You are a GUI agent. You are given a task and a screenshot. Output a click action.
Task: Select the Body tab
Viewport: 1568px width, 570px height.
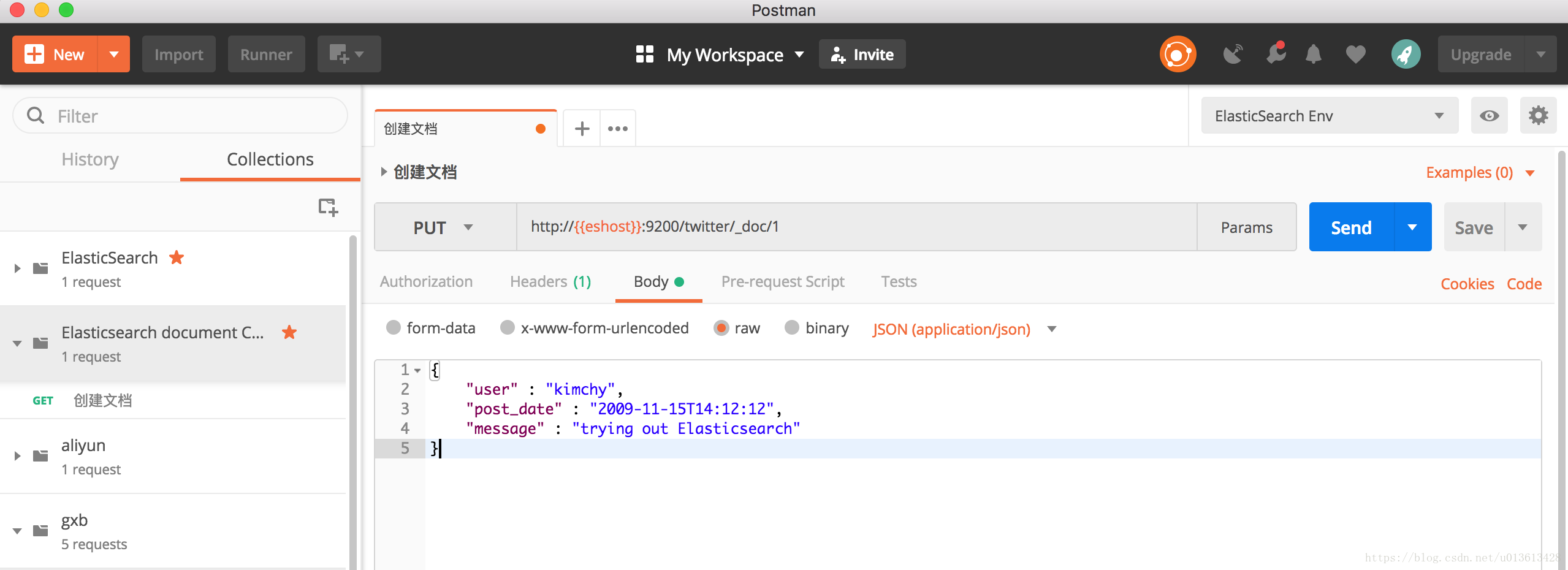coord(658,281)
